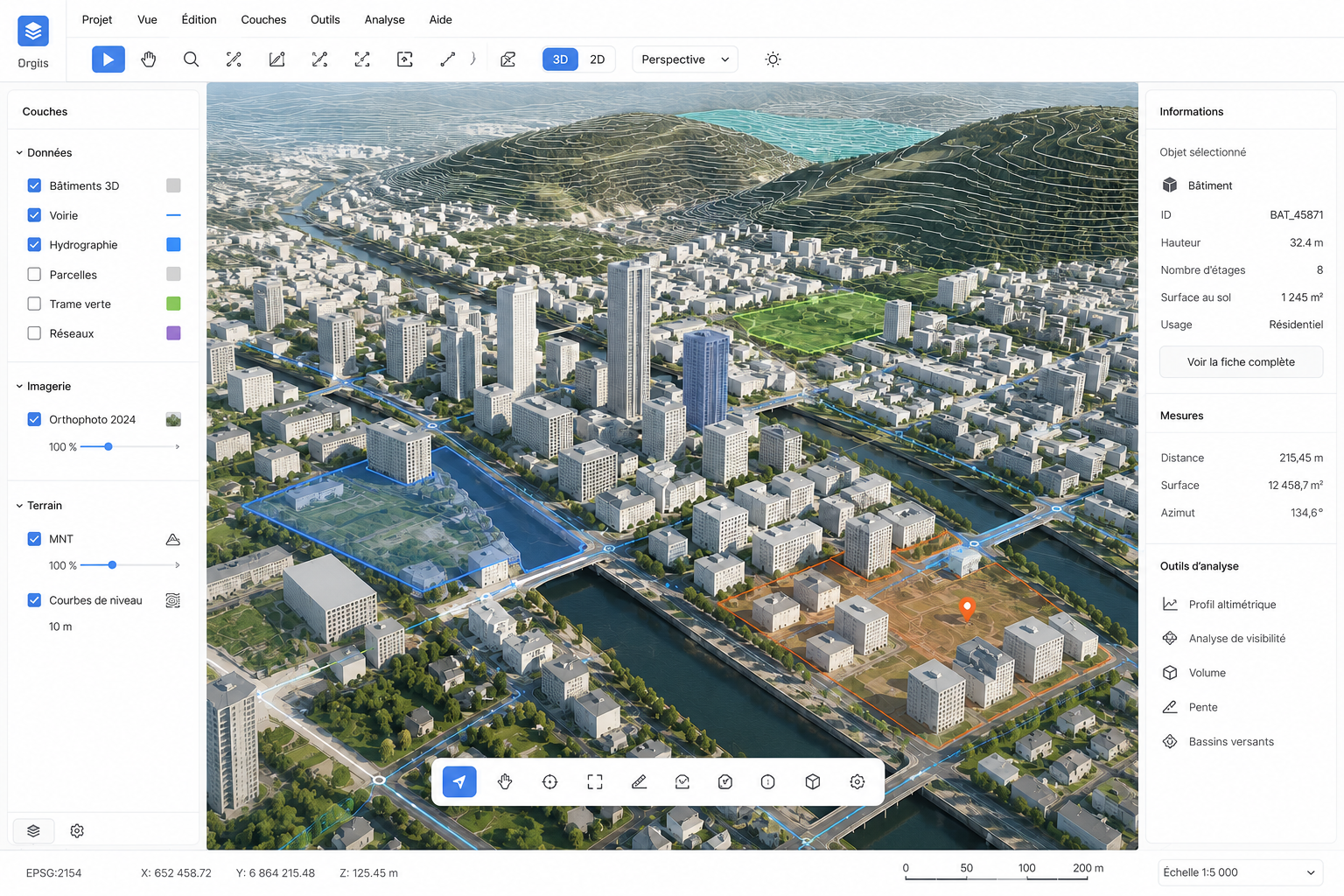Screen dimensions: 1344x896
Task: Click Voir la fiche complète button
Action: [1241, 362]
